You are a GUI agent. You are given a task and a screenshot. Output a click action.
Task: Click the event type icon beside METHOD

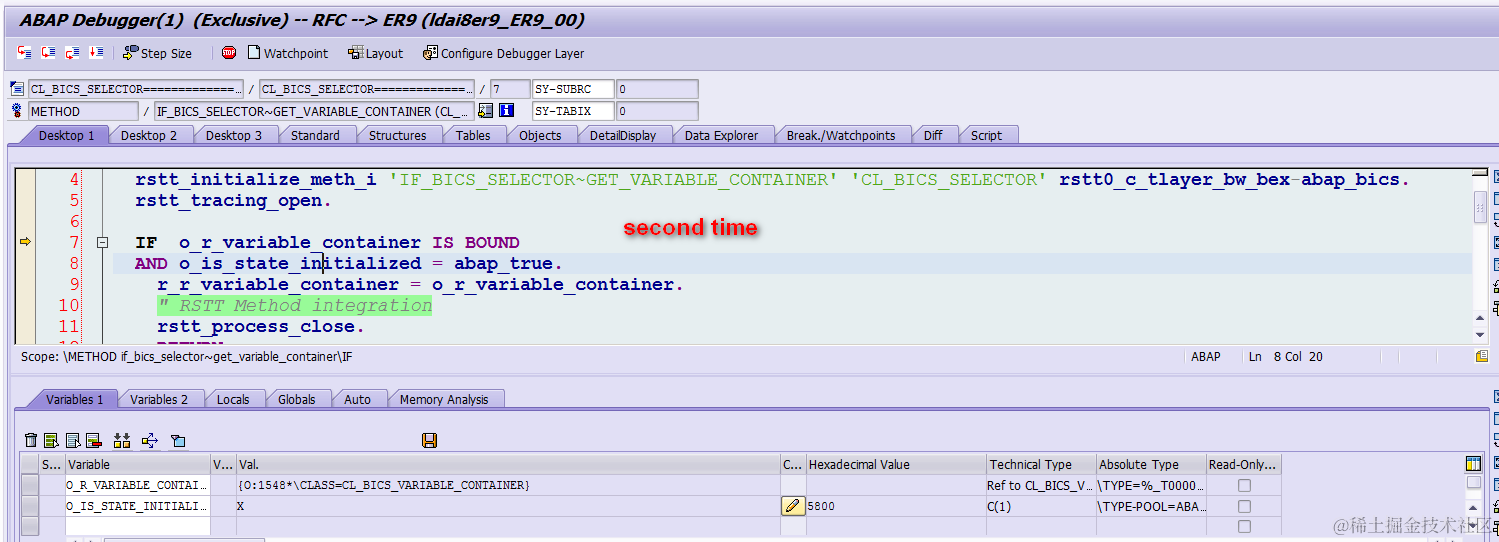17,111
